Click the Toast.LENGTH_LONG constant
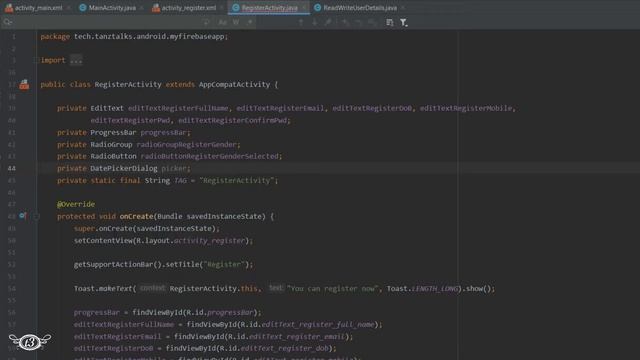The height and width of the screenshot is (360, 640). point(435,289)
